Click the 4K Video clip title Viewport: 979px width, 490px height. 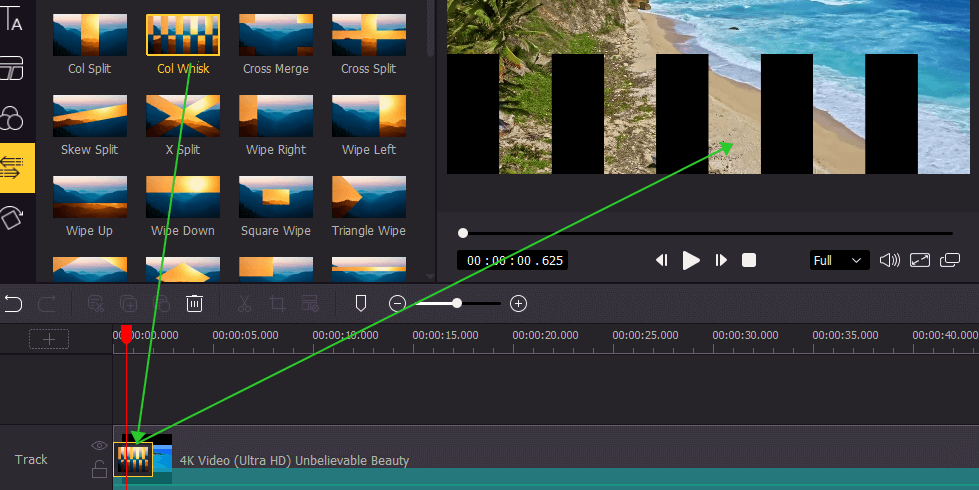tap(295, 461)
